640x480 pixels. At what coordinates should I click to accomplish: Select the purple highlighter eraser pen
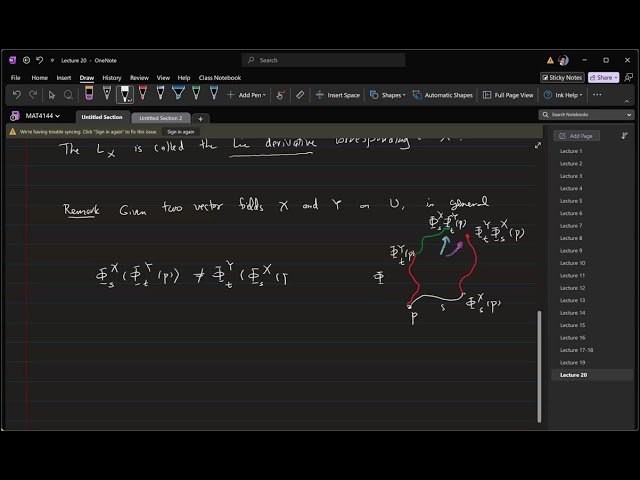point(89,94)
